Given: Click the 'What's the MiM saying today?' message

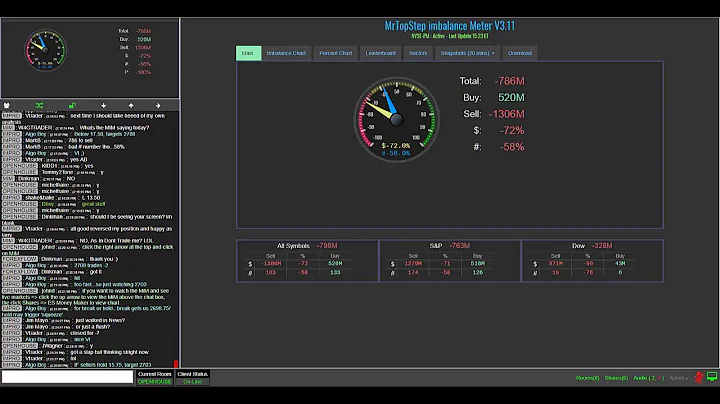Looking at the screenshot, I should click(114, 128).
